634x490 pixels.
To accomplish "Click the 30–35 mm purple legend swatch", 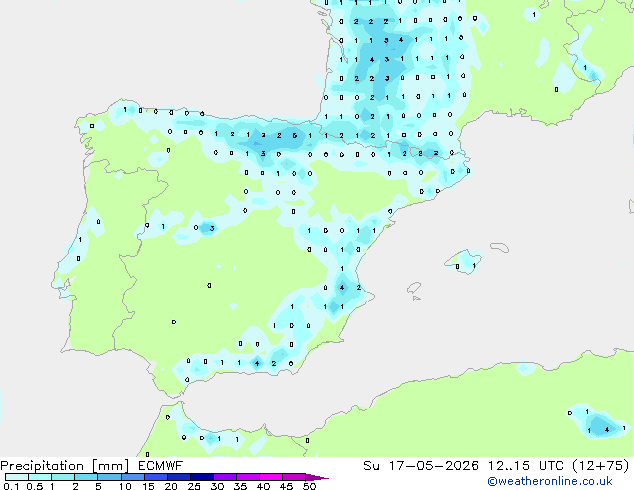I will click(225, 477).
